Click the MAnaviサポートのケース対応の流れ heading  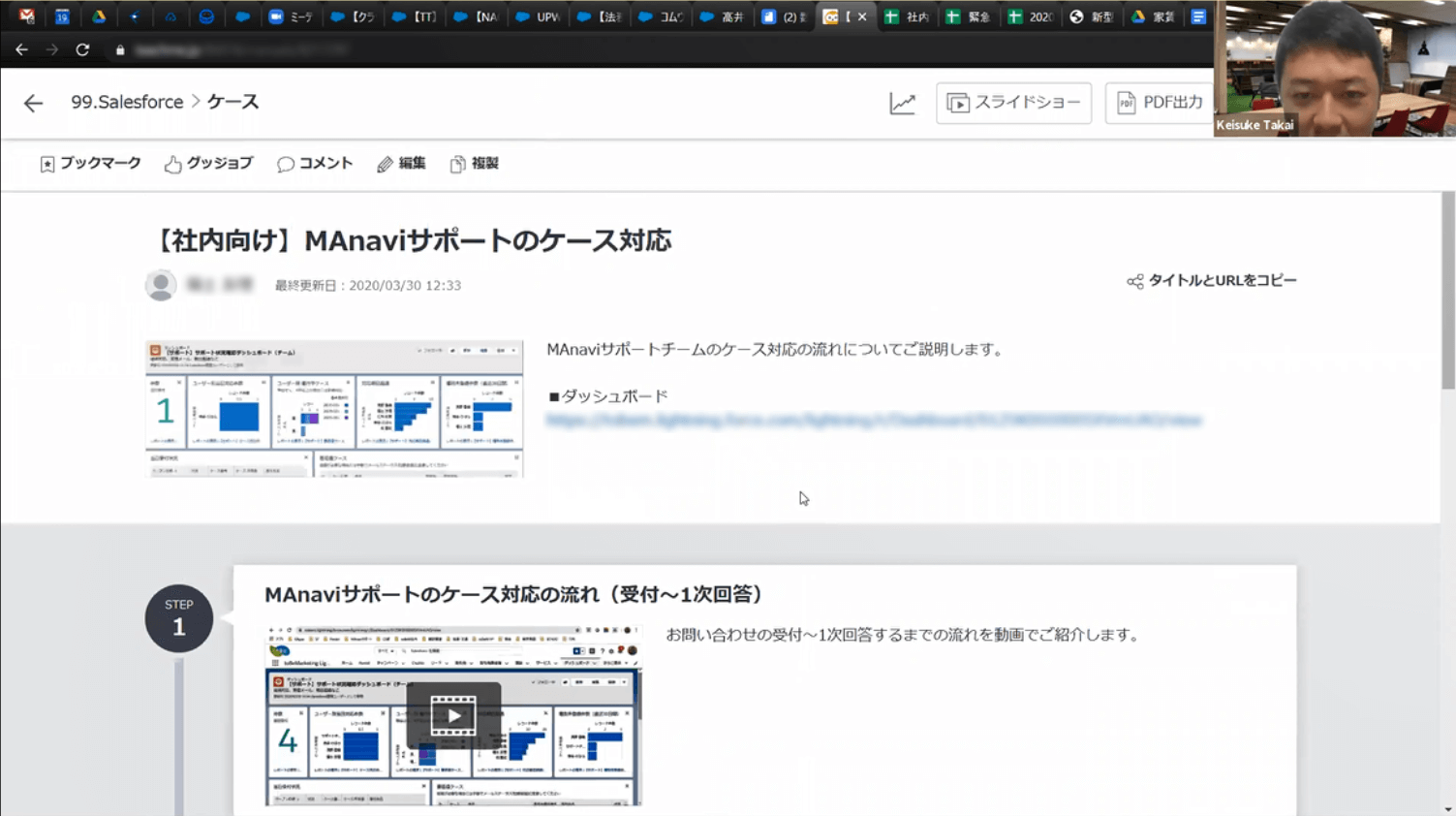pyautogui.click(x=513, y=594)
